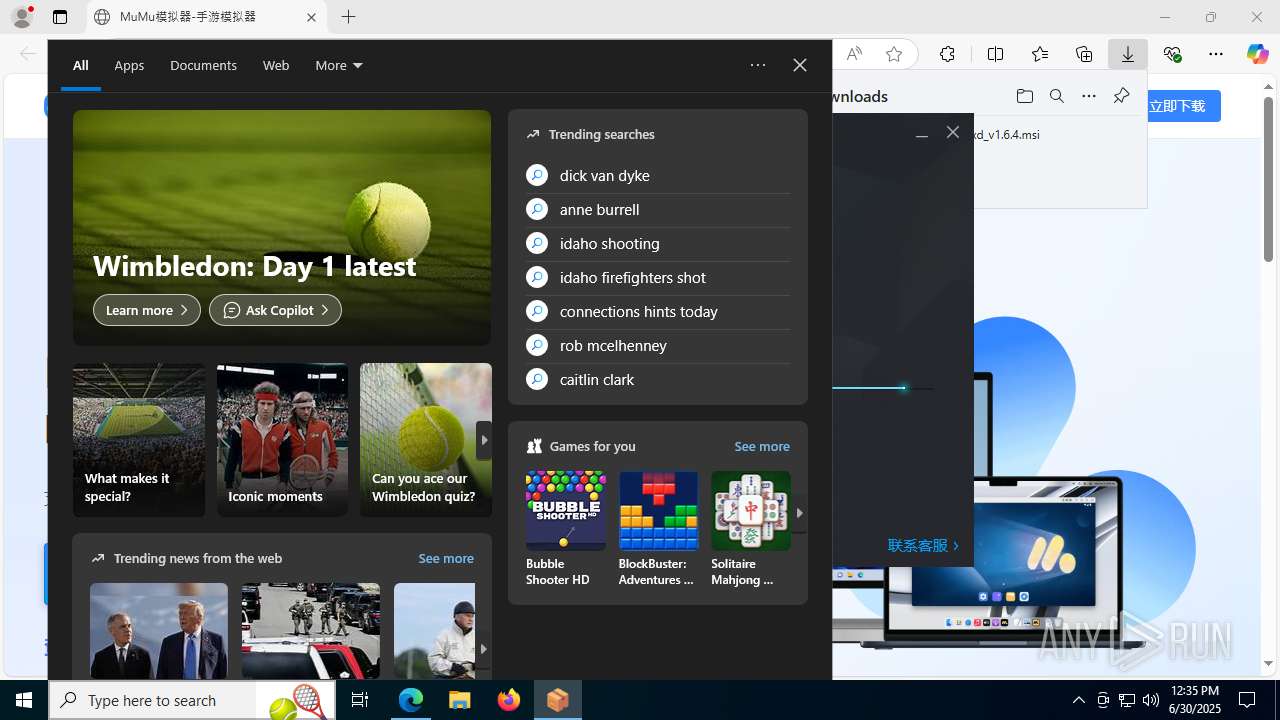This screenshot has width=1280, height=720.
Task: Open Edge tab actions menu icon
Action: pyautogui.click(x=60, y=17)
